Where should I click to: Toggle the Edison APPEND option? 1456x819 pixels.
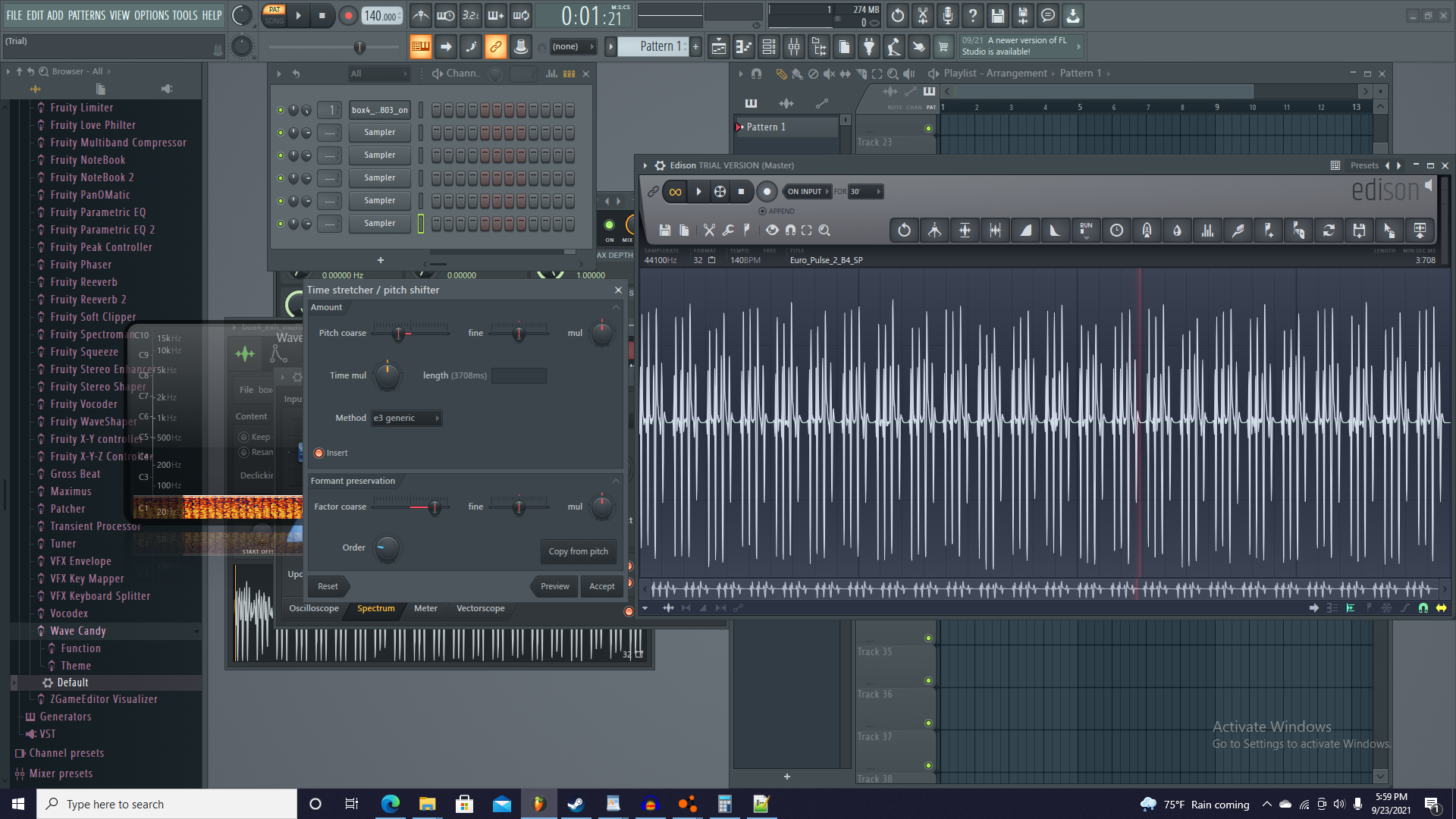pos(762,212)
